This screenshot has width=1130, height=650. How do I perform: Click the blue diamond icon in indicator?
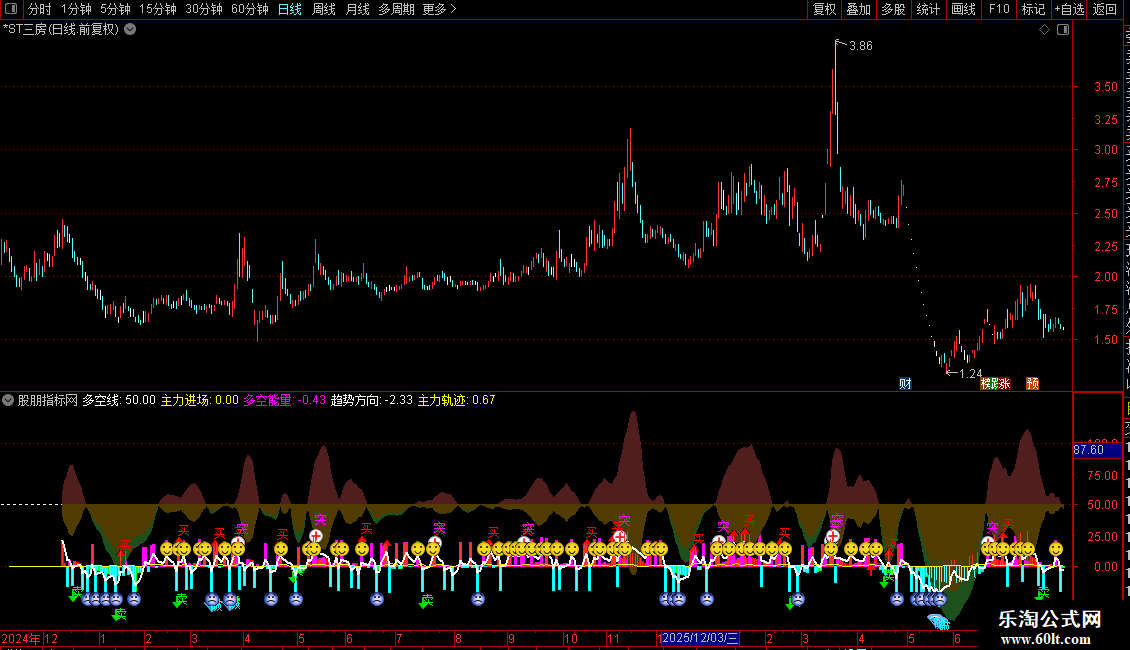[938, 620]
